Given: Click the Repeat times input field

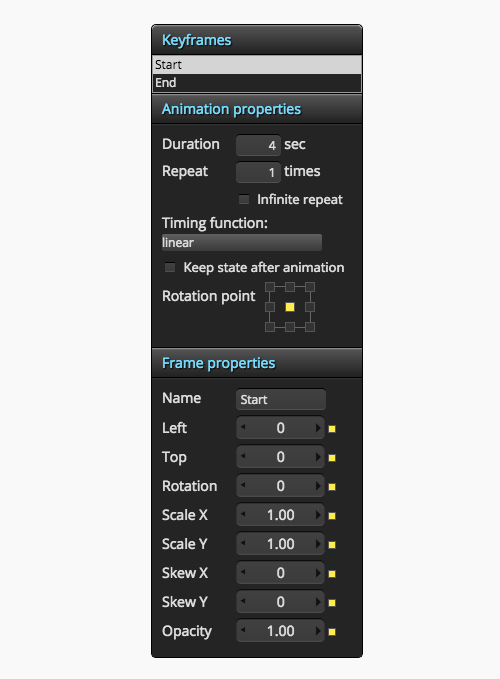Looking at the screenshot, I should coord(258,172).
